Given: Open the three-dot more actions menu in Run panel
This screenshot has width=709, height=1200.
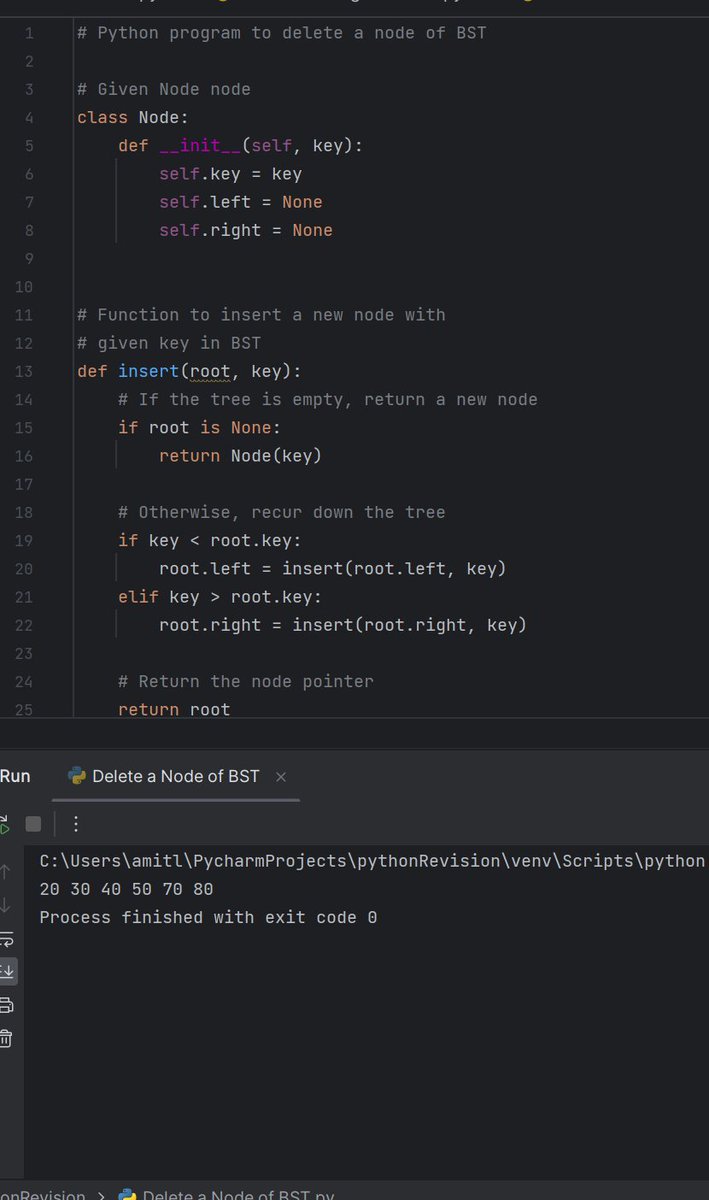Looking at the screenshot, I should coord(76,824).
